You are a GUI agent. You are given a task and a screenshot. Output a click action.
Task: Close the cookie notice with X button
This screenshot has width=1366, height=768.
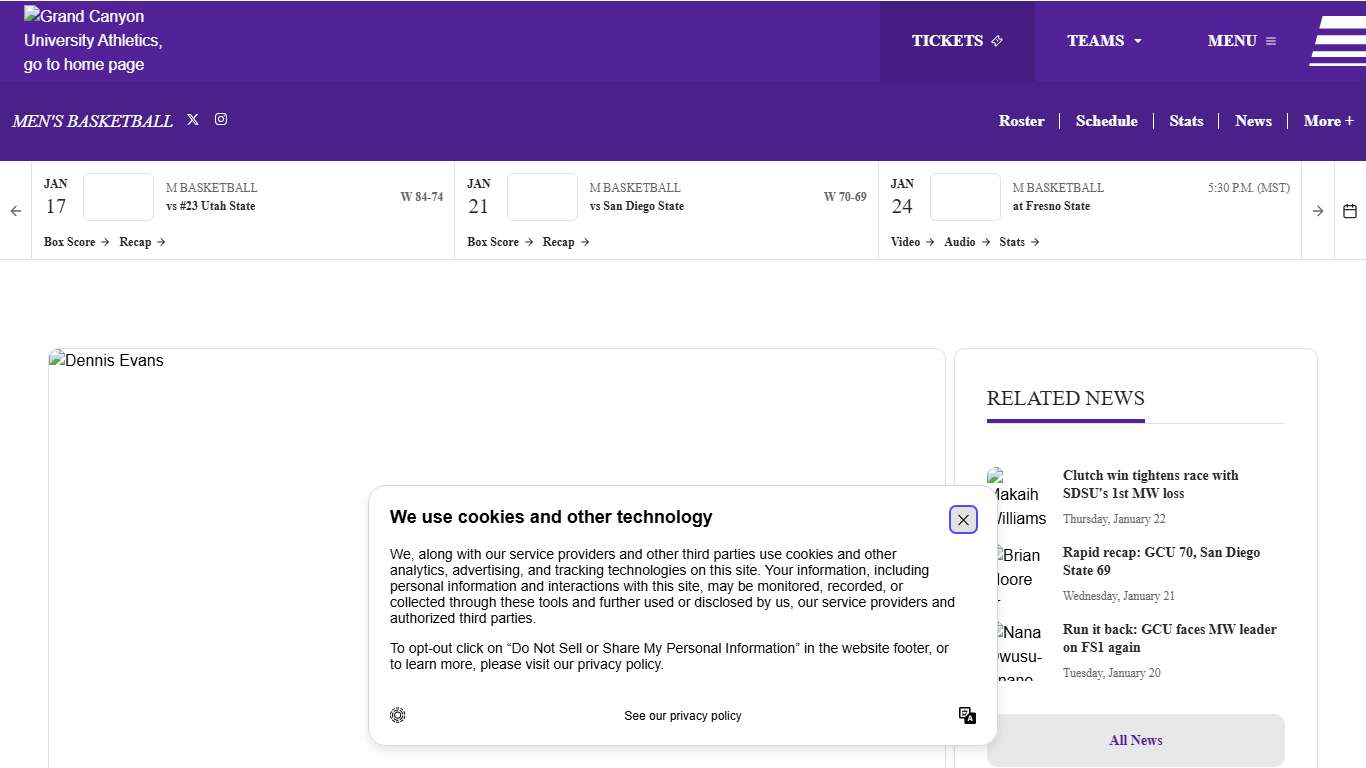coord(963,520)
